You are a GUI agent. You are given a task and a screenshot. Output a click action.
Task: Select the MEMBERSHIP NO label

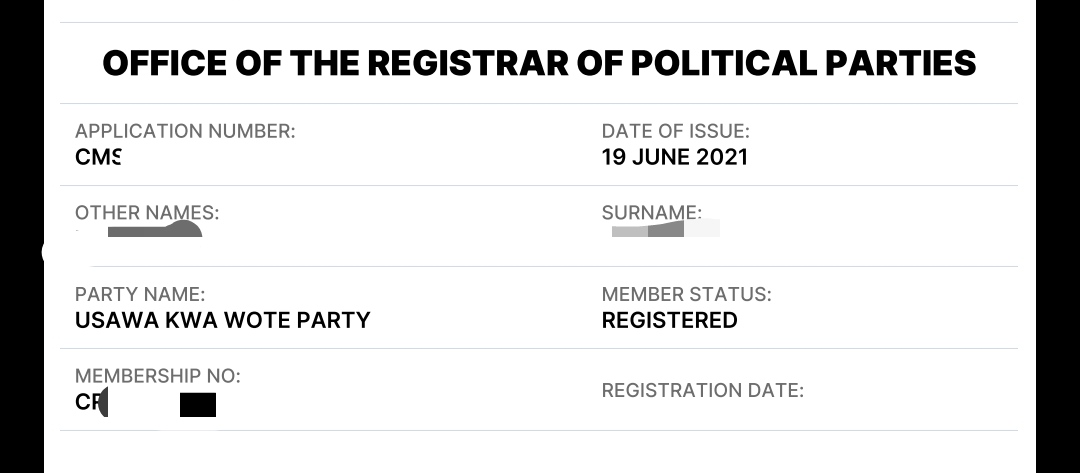click(x=158, y=377)
